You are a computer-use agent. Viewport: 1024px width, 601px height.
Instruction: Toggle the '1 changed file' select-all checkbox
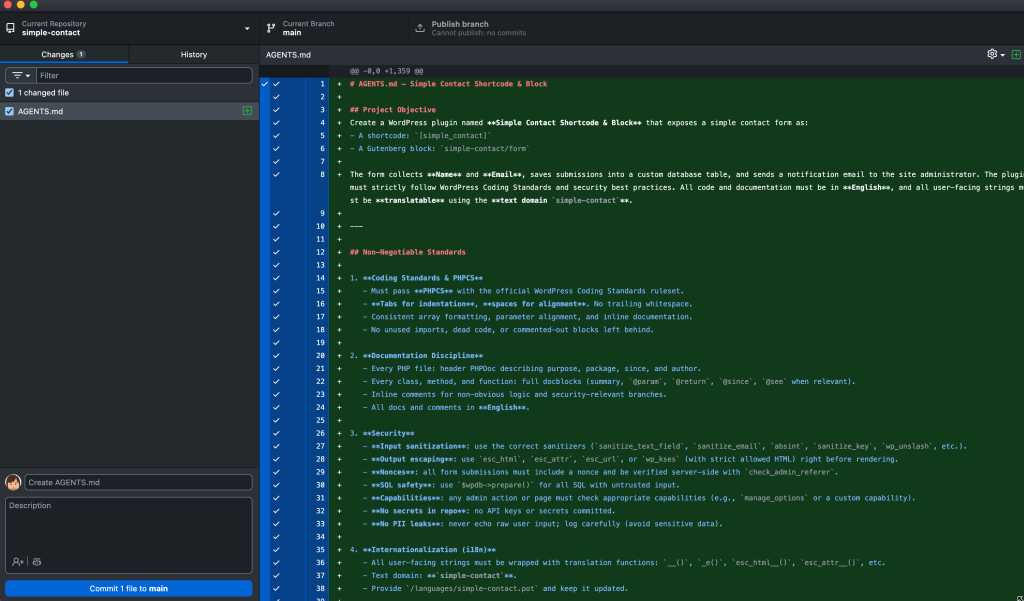click(x=9, y=93)
